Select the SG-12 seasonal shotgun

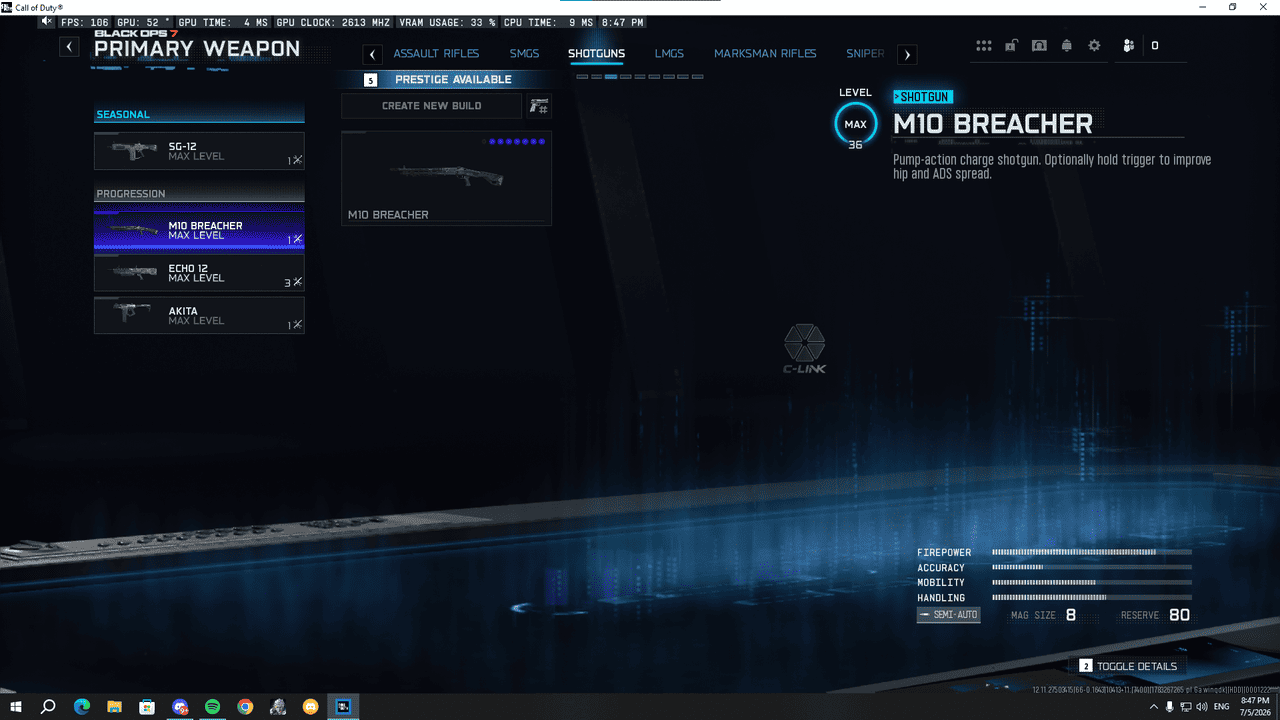pos(199,151)
